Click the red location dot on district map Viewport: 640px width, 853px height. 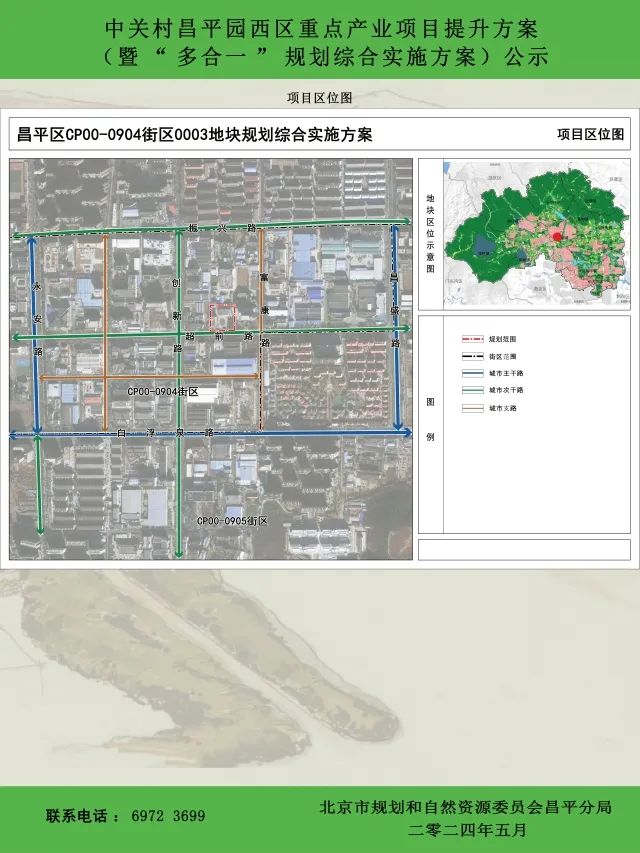pos(556,236)
